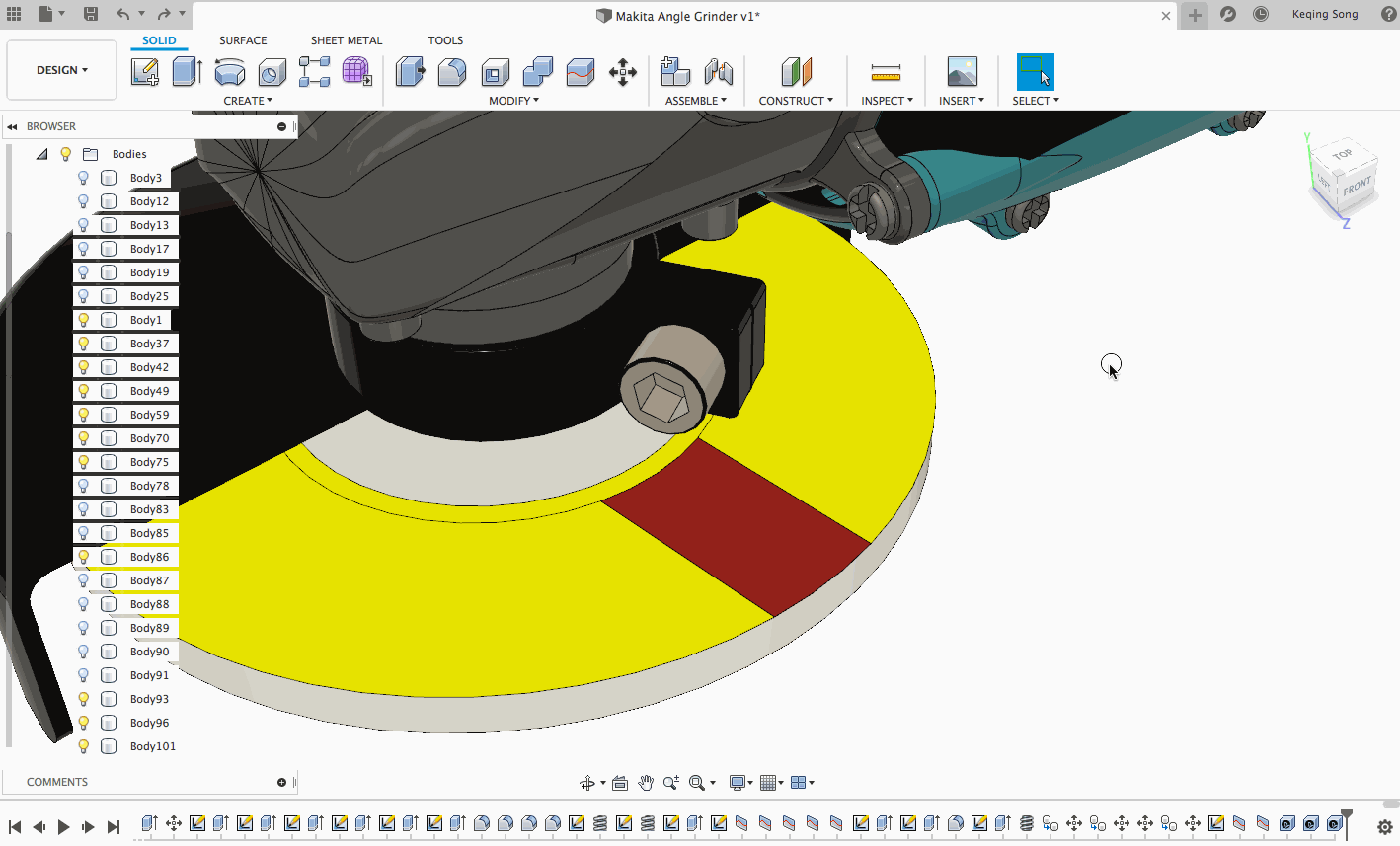Click the Insert image icon
The width and height of the screenshot is (1400, 846).
(962, 72)
